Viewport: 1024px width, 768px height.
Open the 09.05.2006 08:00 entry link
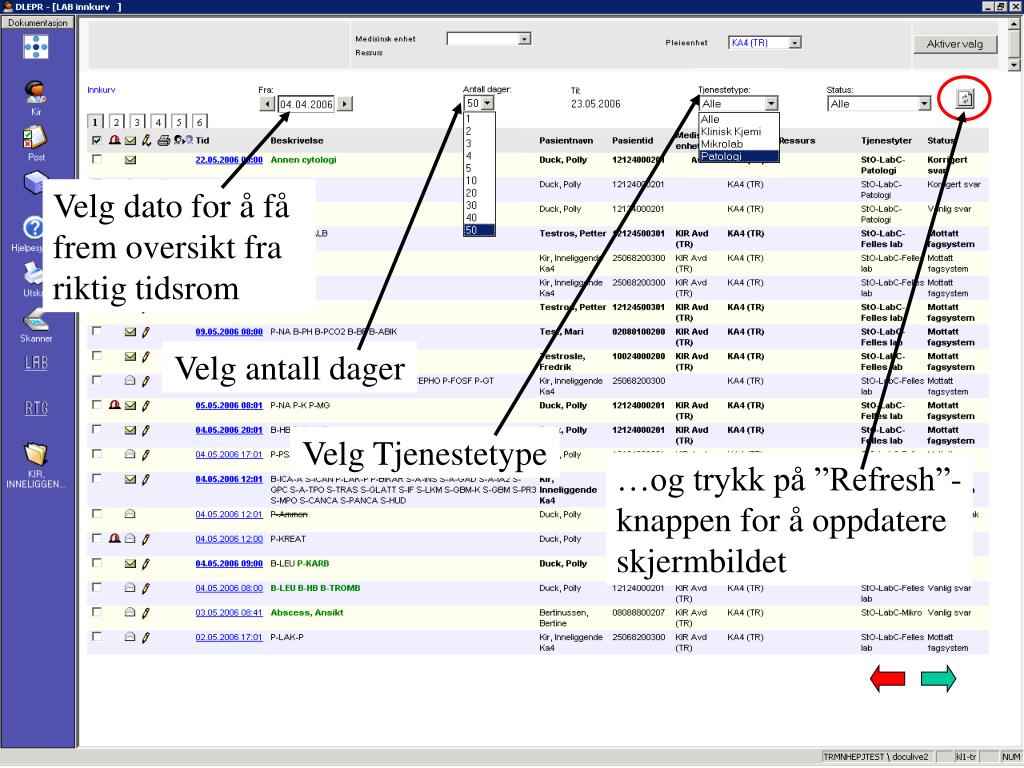(229, 332)
